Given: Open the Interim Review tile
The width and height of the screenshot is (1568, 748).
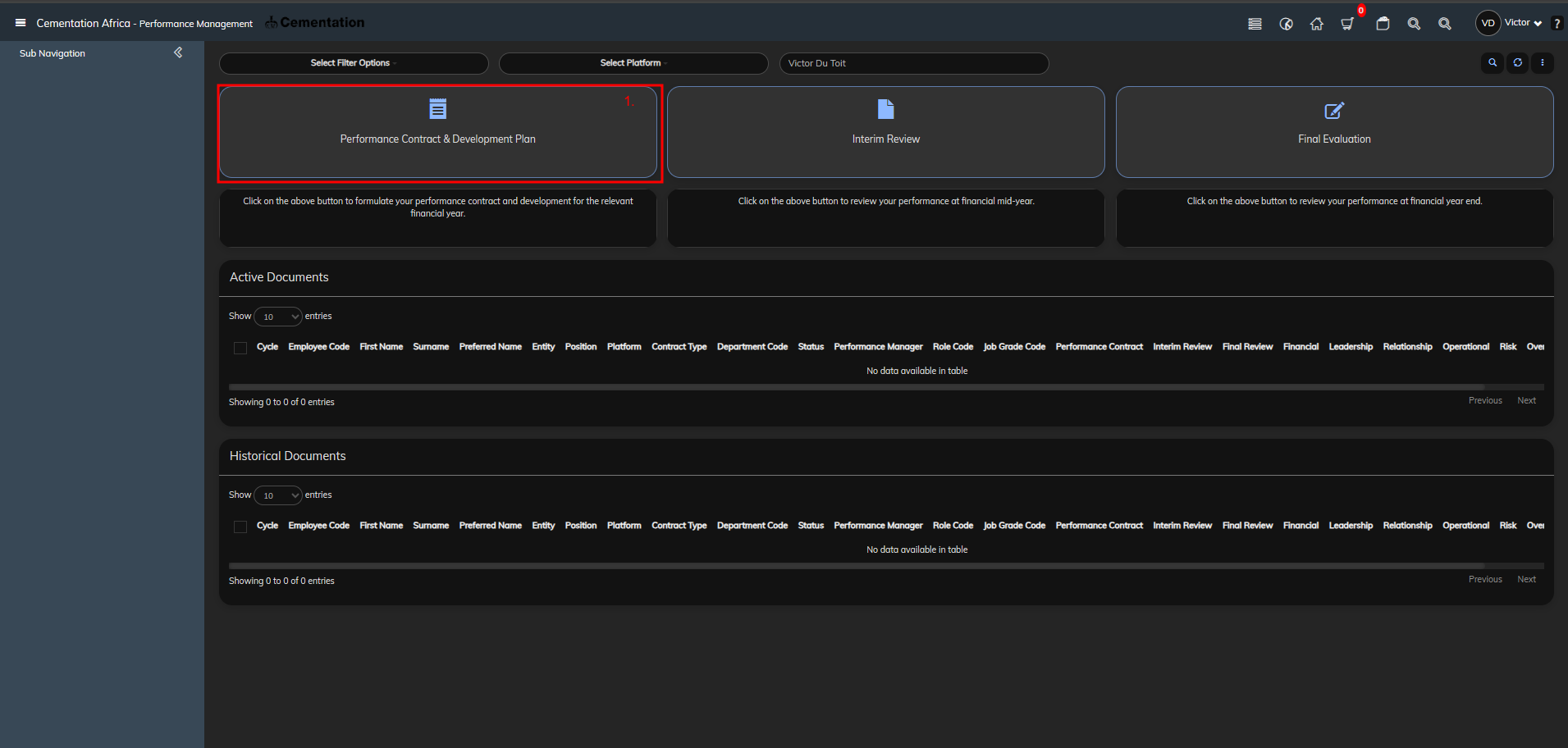Looking at the screenshot, I should click(886, 132).
